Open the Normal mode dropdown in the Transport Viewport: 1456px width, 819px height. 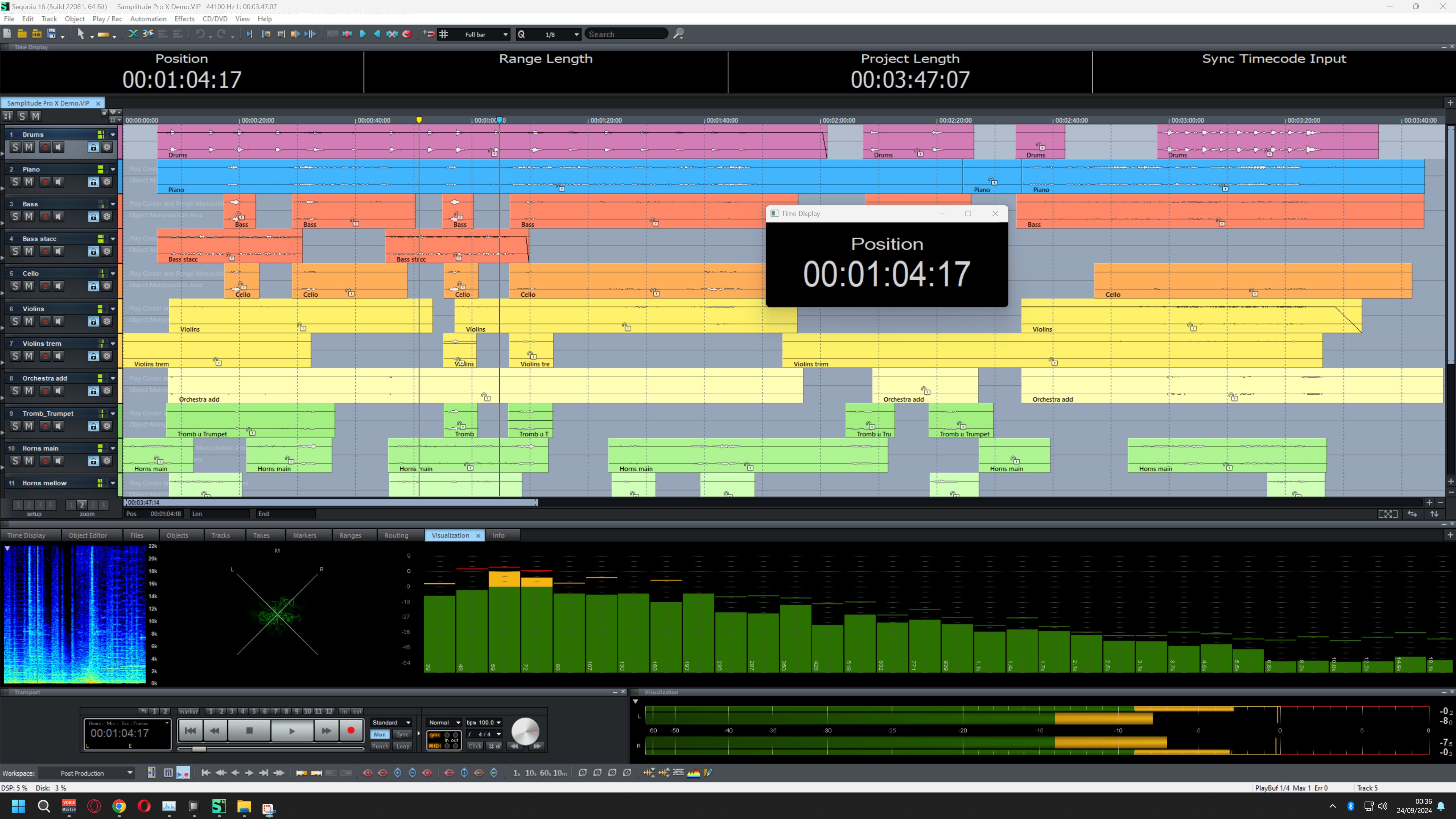coord(444,722)
